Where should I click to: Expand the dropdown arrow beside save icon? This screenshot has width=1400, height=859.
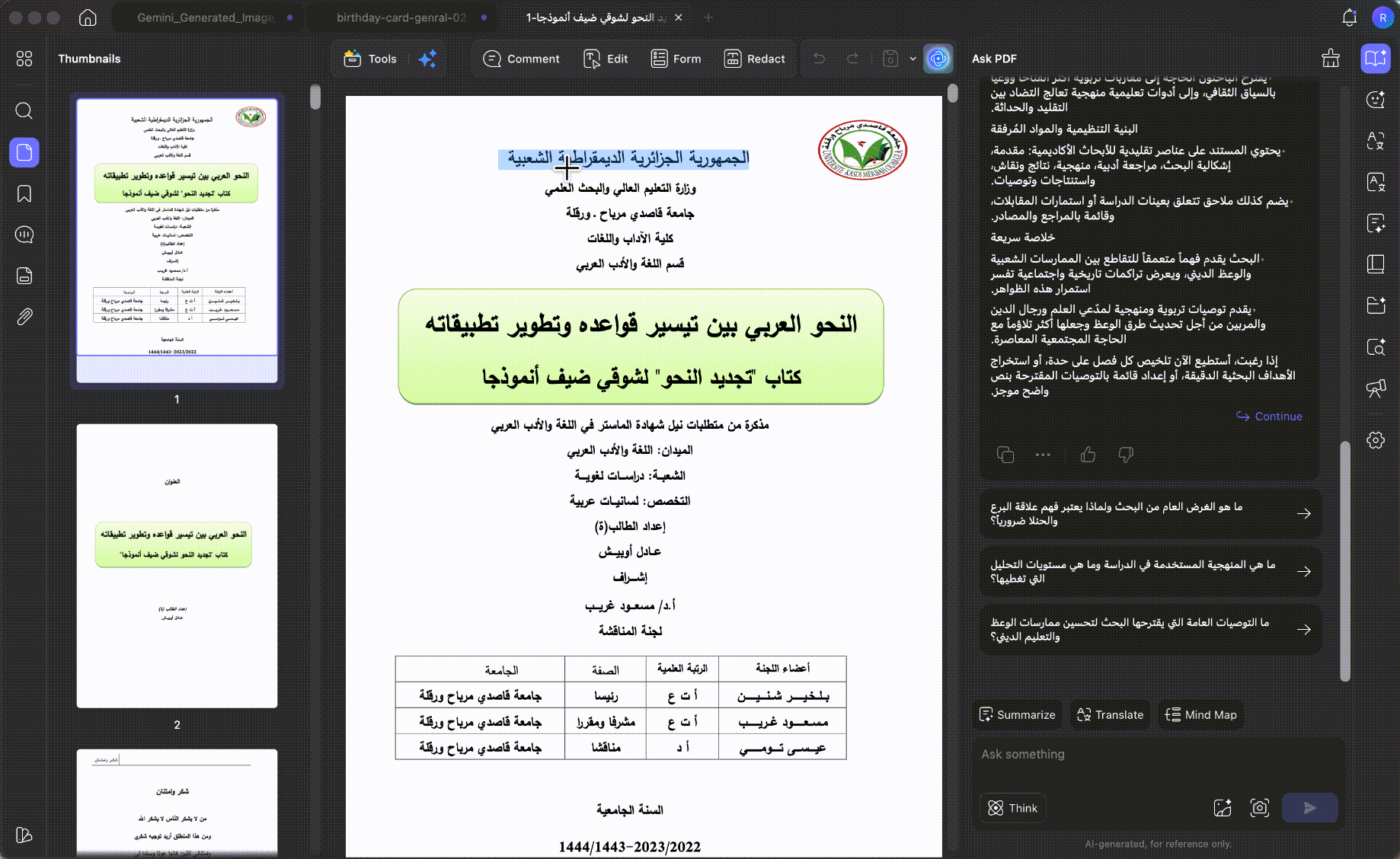pyautogui.click(x=913, y=59)
